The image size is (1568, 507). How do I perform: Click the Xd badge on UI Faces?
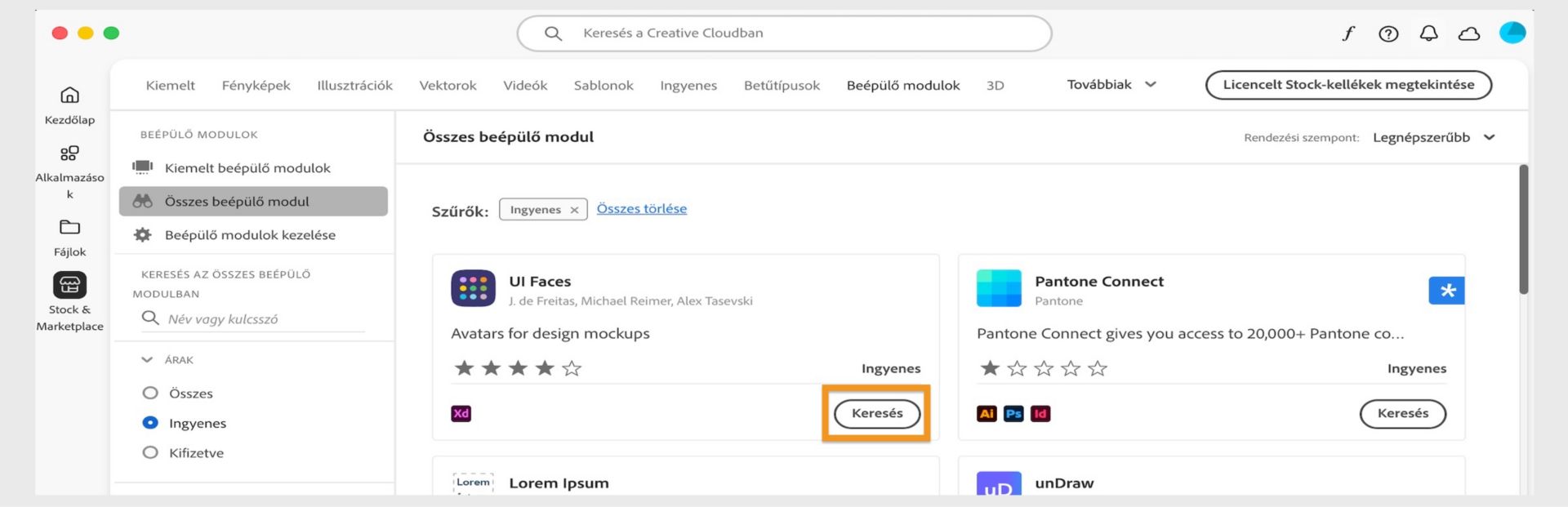(x=461, y=413)
